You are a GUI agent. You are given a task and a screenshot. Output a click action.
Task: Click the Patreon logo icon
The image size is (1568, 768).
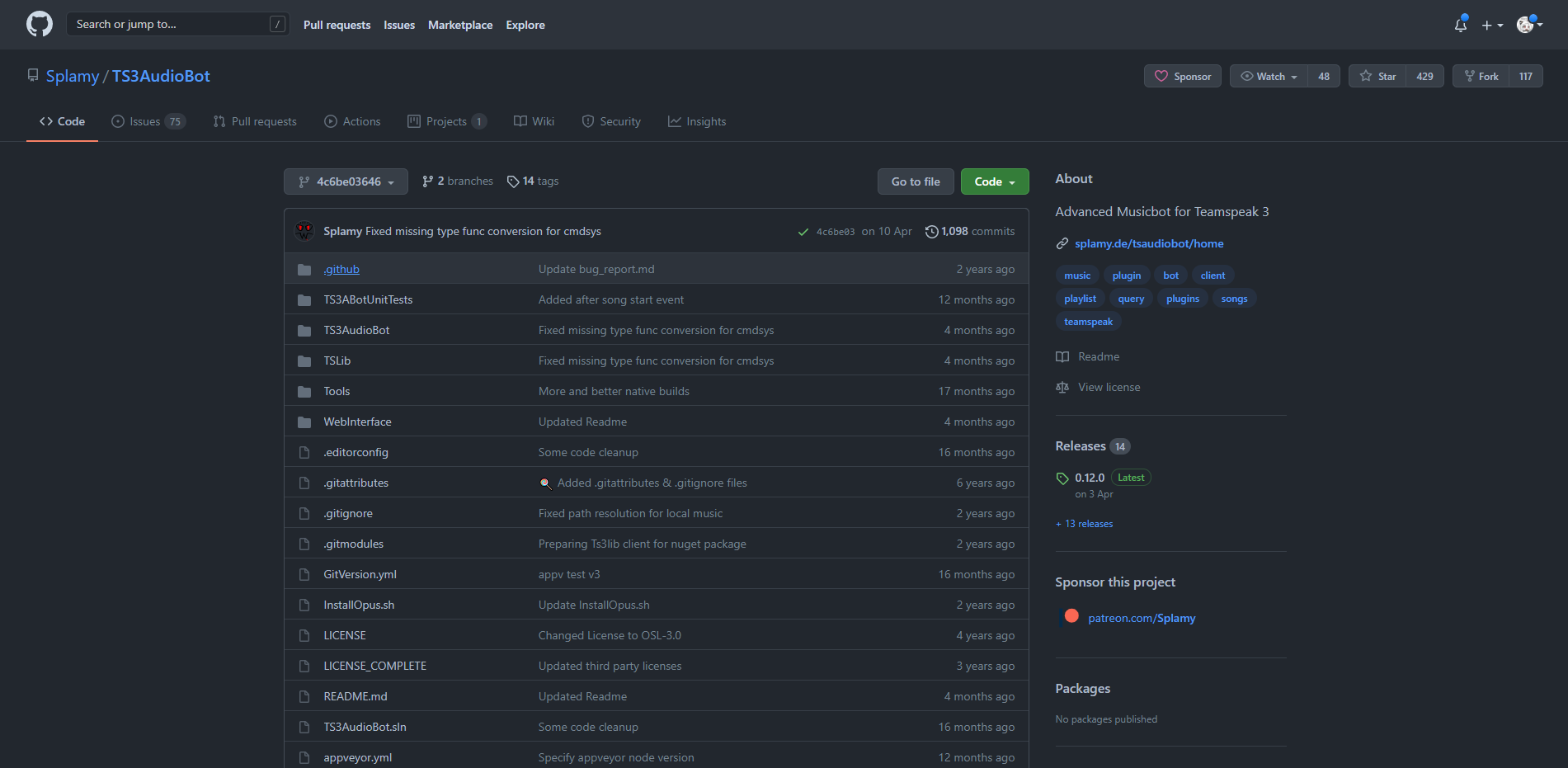pos(1071,616)
